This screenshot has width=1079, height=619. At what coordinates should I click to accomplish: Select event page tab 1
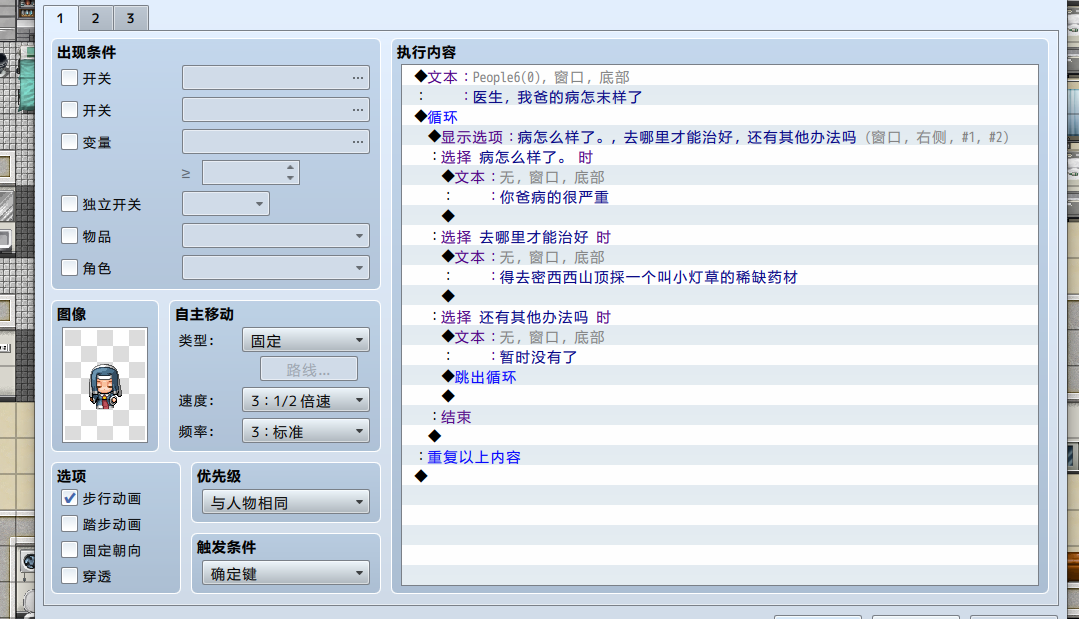coord(61,19)
